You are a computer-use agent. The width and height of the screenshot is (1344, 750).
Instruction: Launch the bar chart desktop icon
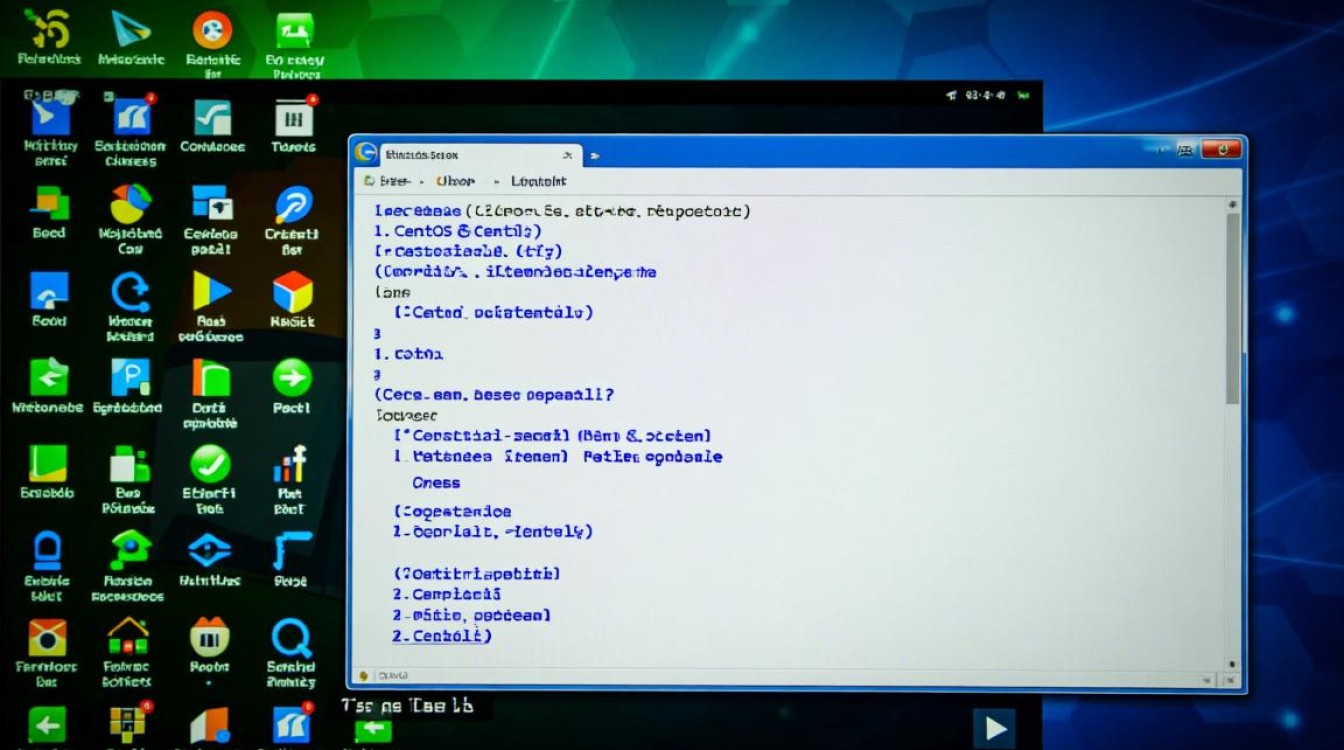click(x=290, y=464)
